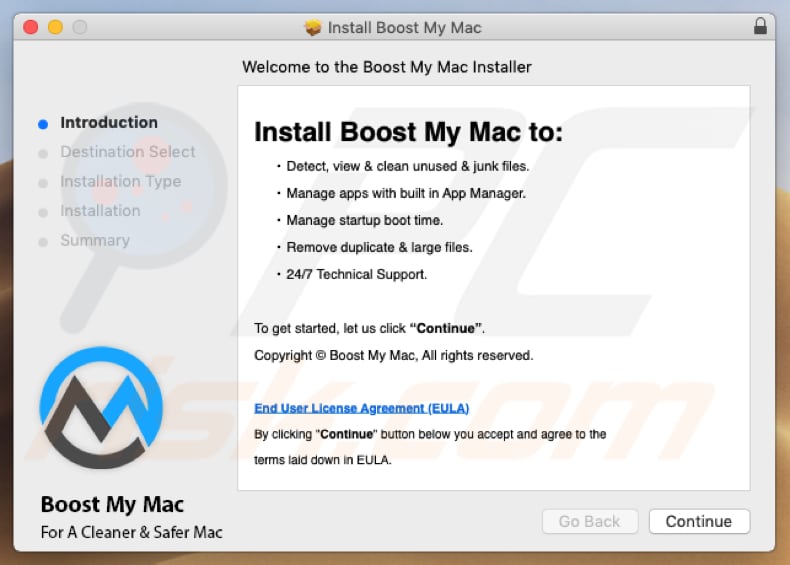Select the Summary step
This screenshot has height=565, width=790.
[95, 240]
